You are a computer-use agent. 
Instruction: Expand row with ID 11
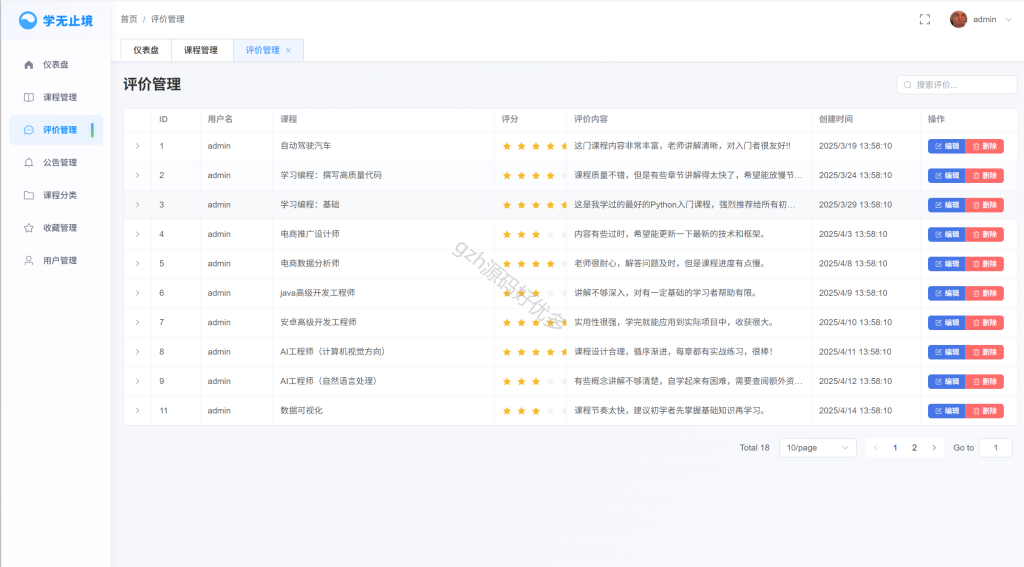(137, 411)
